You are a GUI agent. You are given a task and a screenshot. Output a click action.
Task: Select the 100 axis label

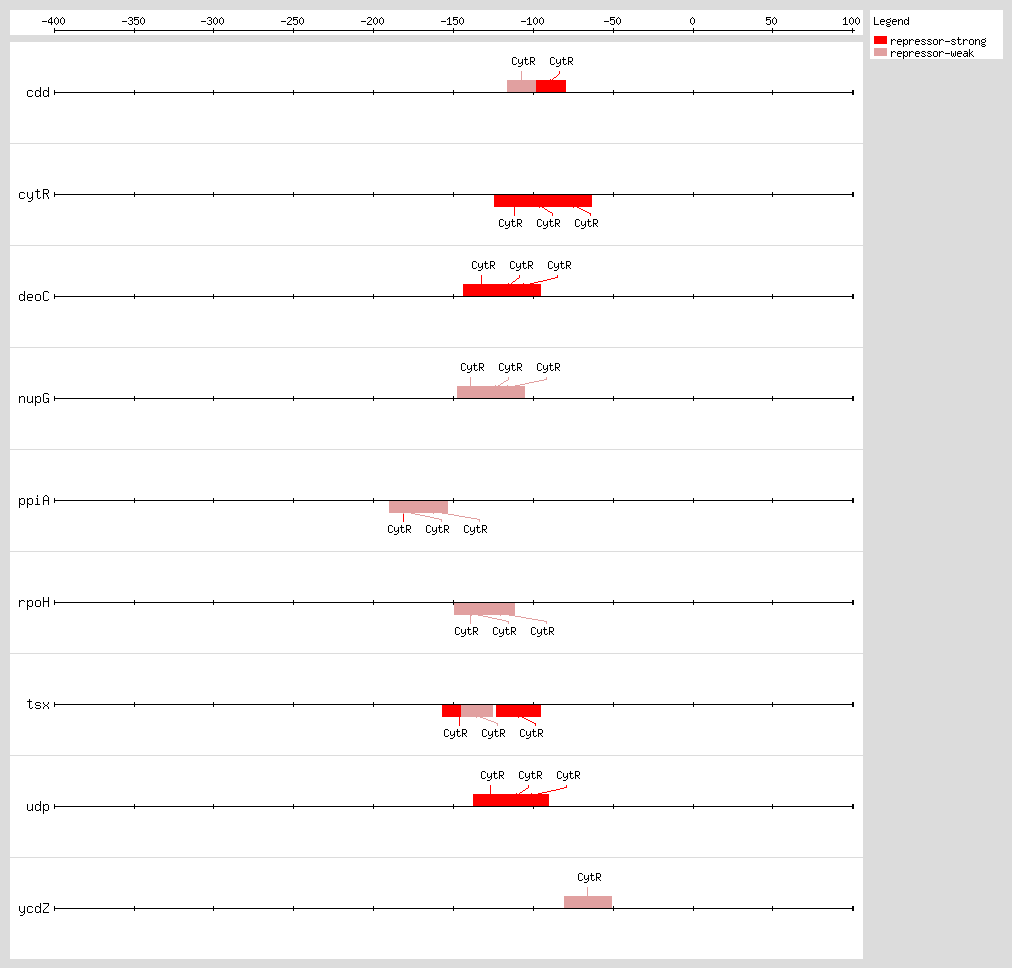851,21
